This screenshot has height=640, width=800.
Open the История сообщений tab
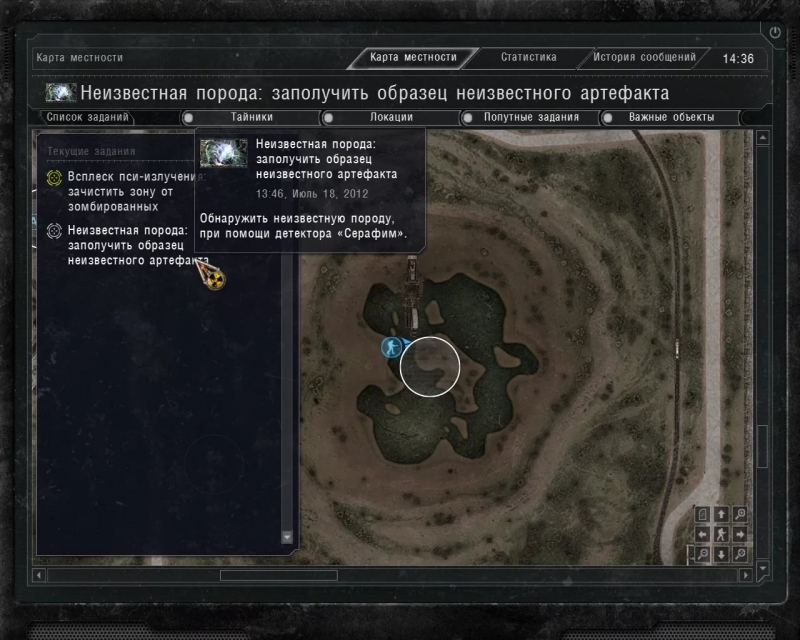click(x=644, y=57)
